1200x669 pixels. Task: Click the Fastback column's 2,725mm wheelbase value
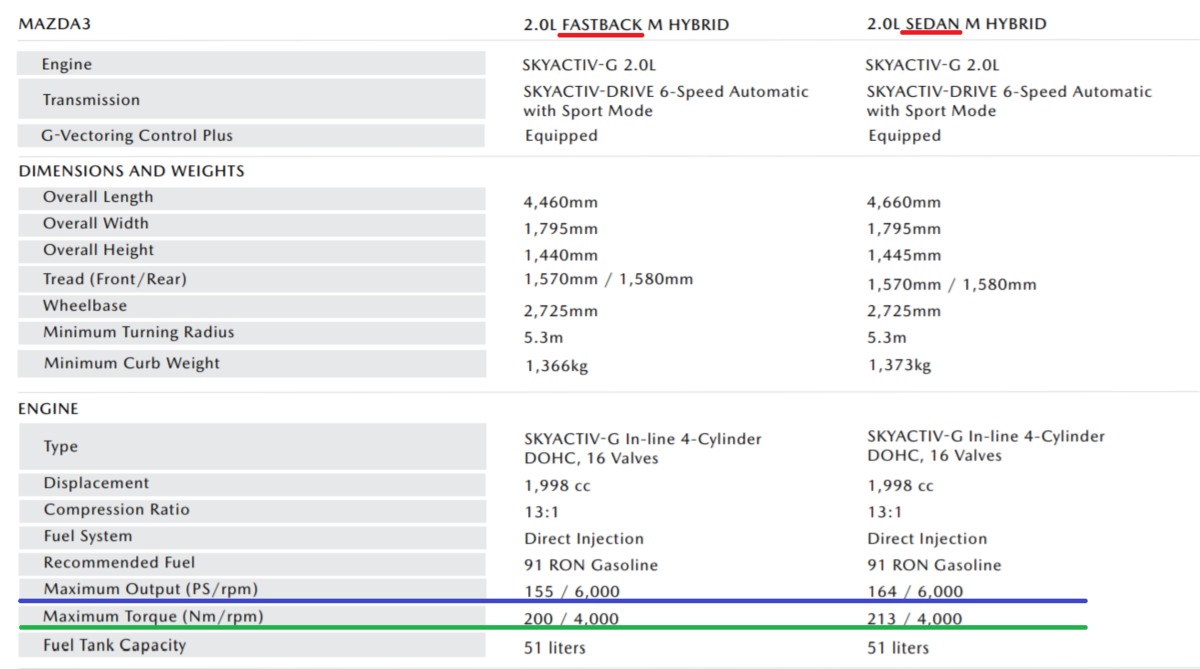[561, 311]
